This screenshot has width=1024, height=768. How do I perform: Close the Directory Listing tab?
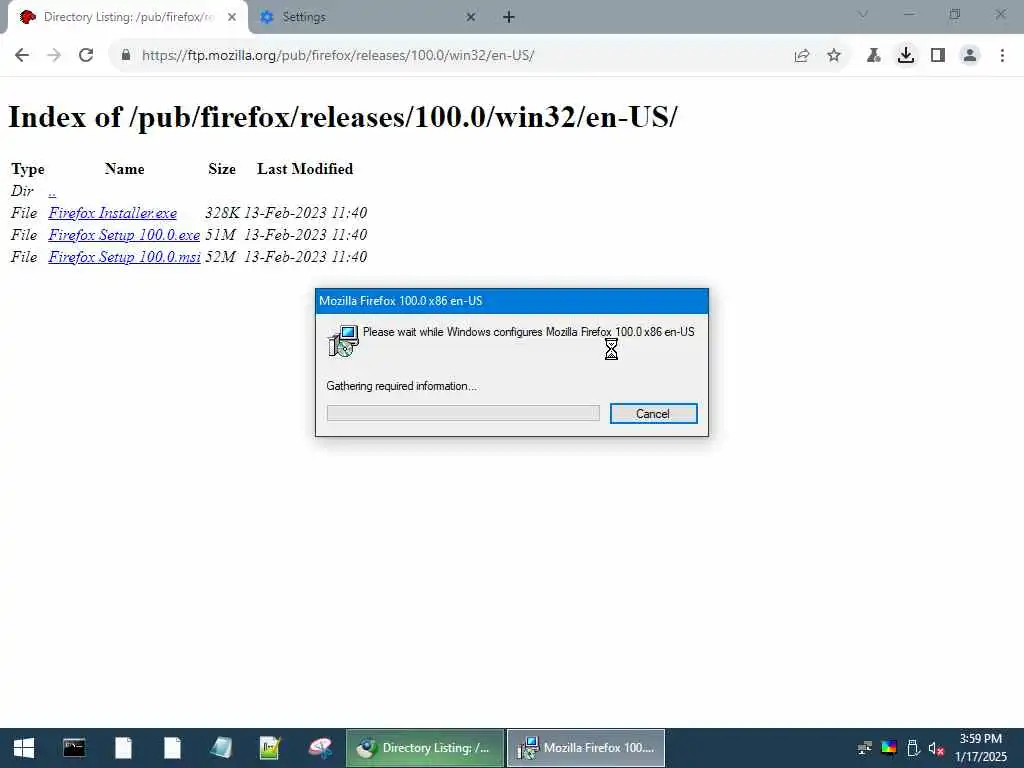232,17
